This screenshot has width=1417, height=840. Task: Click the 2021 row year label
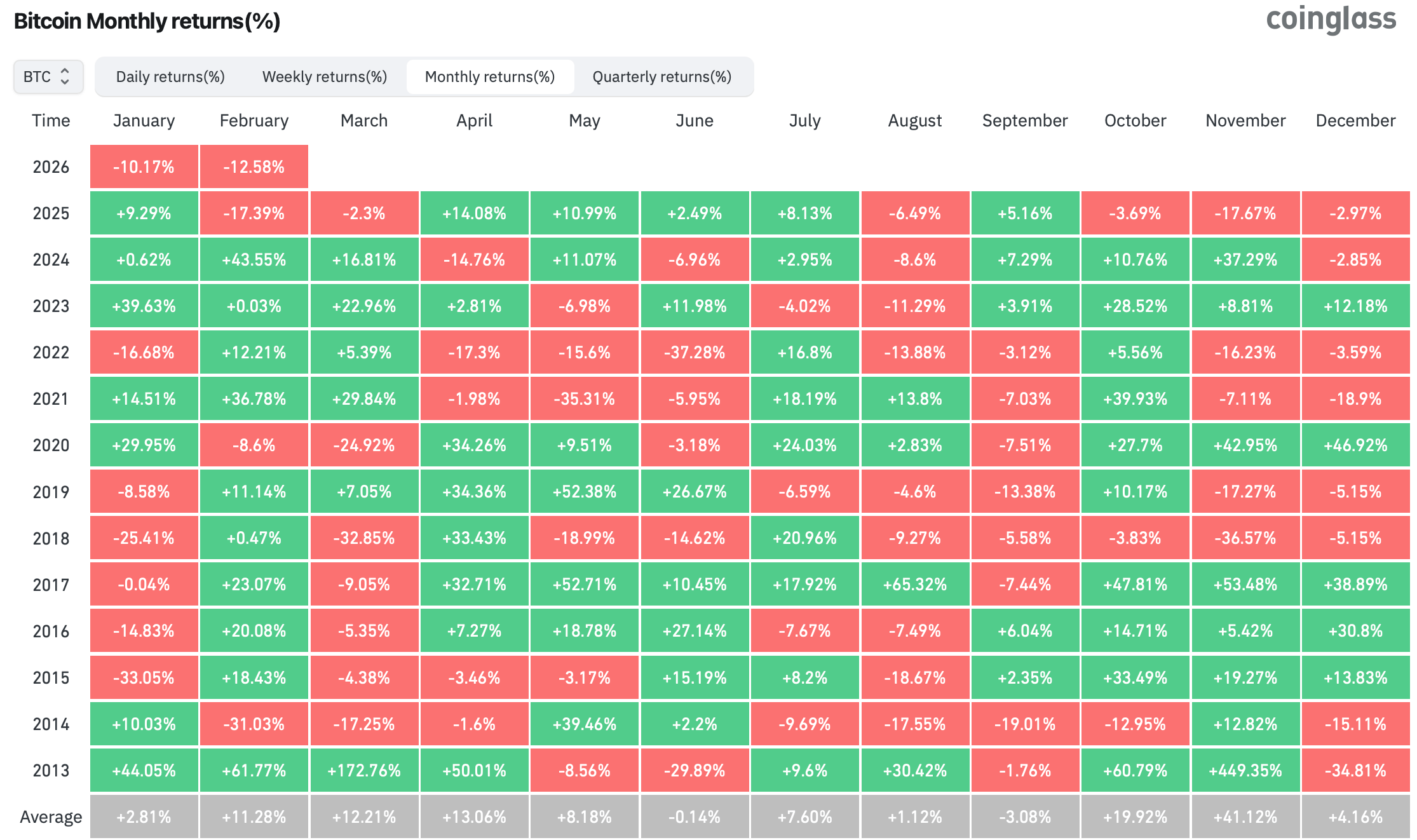(51, 399)
